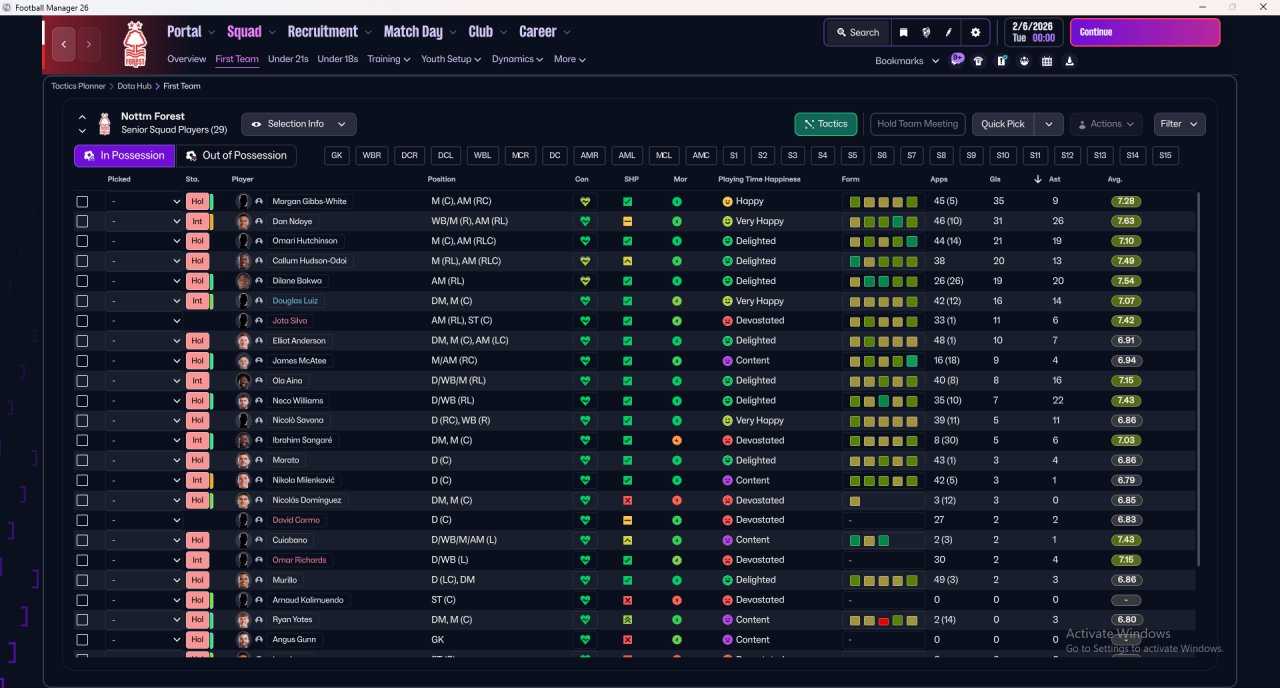Screen dimensions: 1280x688
Task: Open the messages icon with 9+ badge
Action: pyautogui.click(x=957, y=60)
